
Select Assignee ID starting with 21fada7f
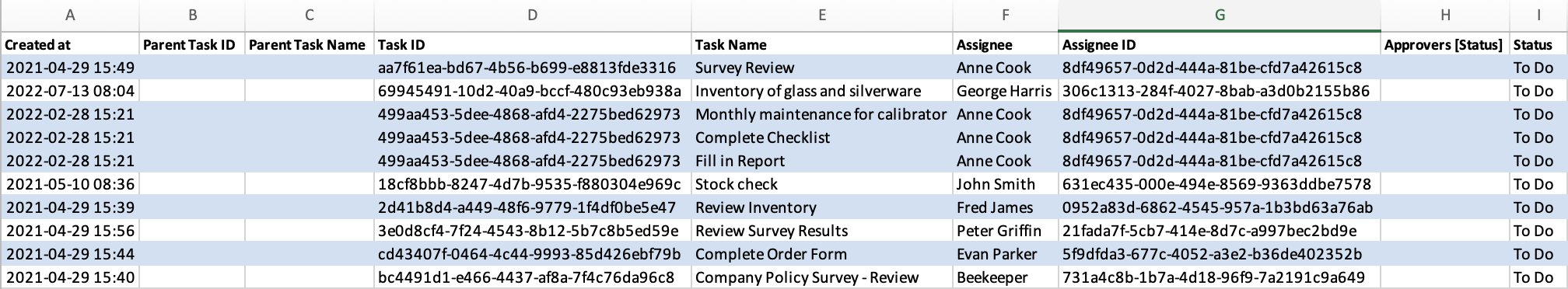1220,231
